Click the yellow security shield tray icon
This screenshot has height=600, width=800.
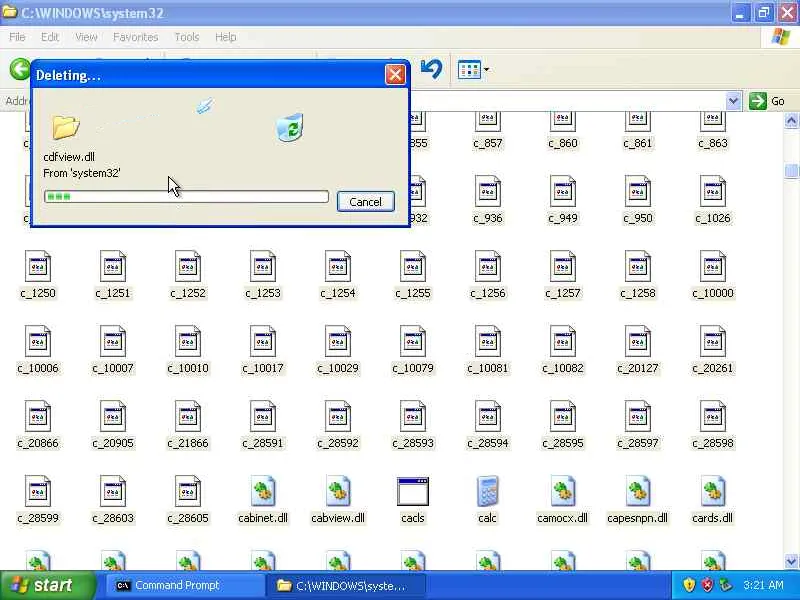[x=689, y=585]
